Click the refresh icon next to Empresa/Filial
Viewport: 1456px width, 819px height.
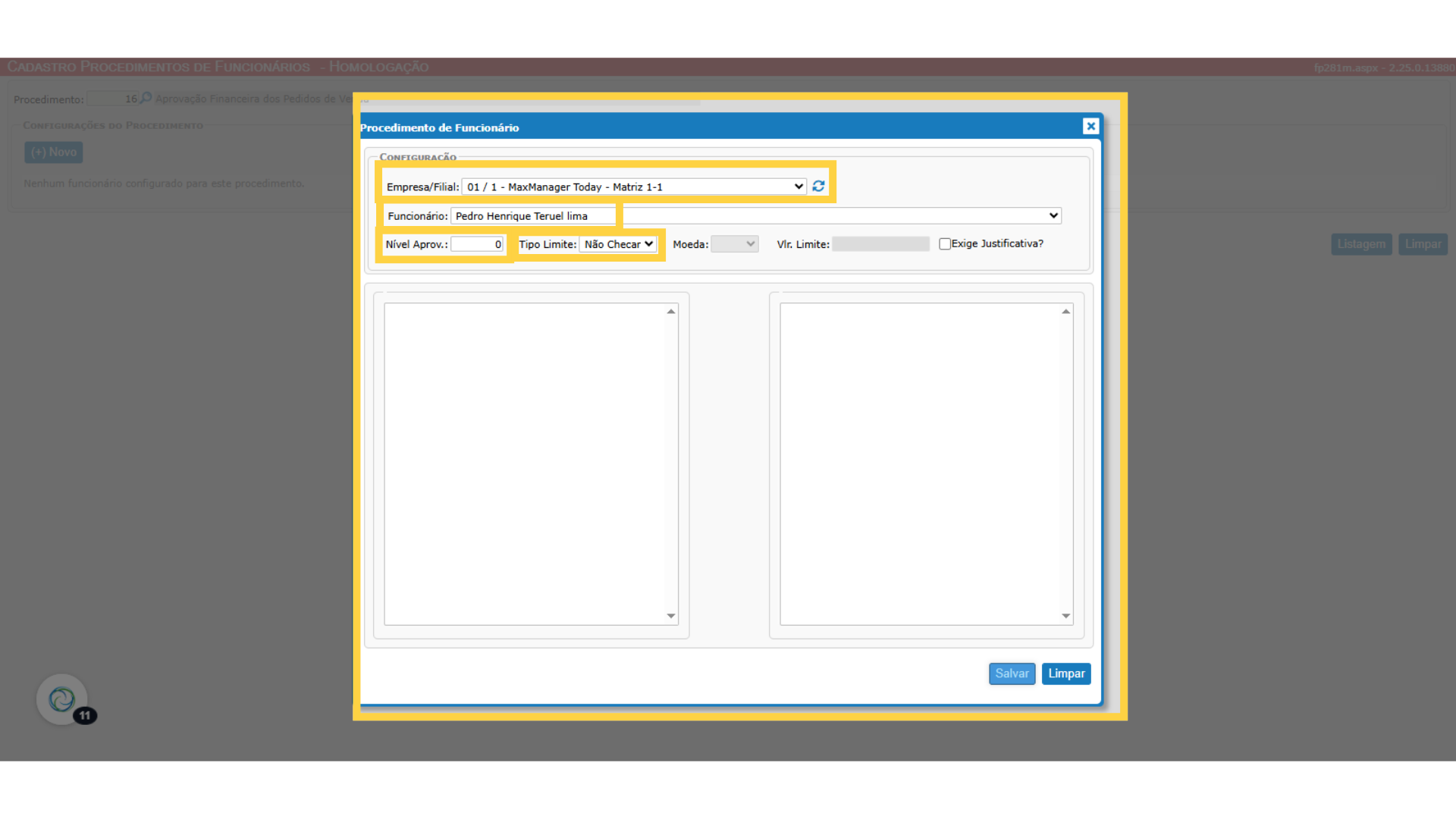click(818, 186)
